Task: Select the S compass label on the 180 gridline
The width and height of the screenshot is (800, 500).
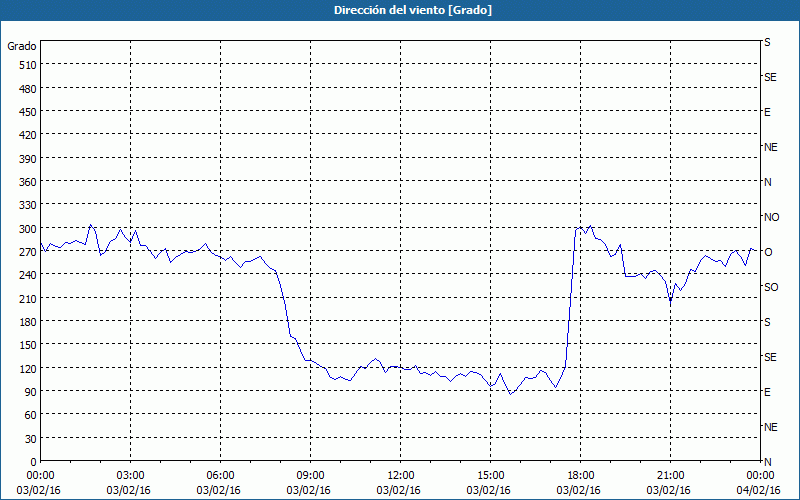Action: point(767,322)
